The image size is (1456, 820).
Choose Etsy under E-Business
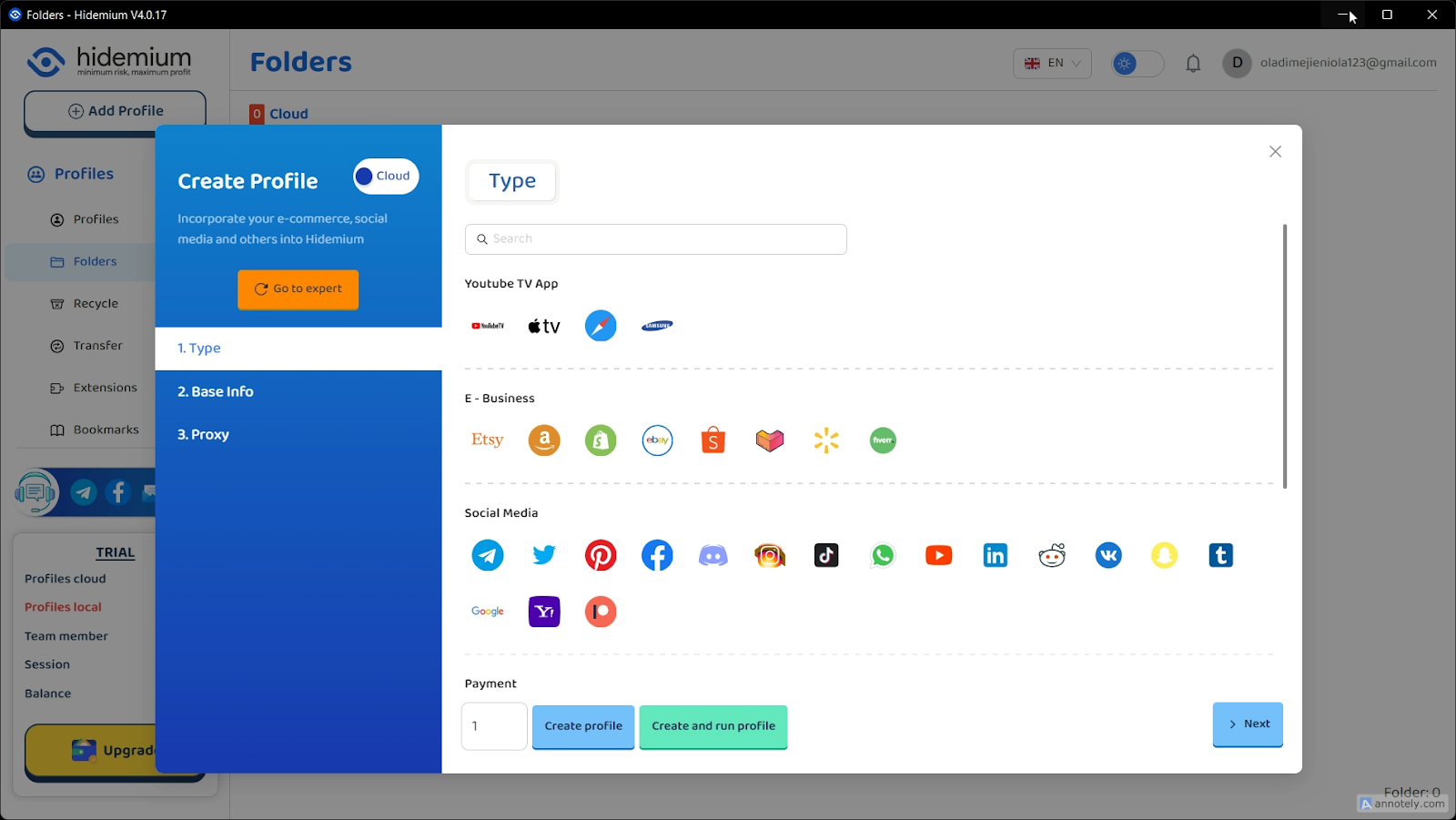488,440
